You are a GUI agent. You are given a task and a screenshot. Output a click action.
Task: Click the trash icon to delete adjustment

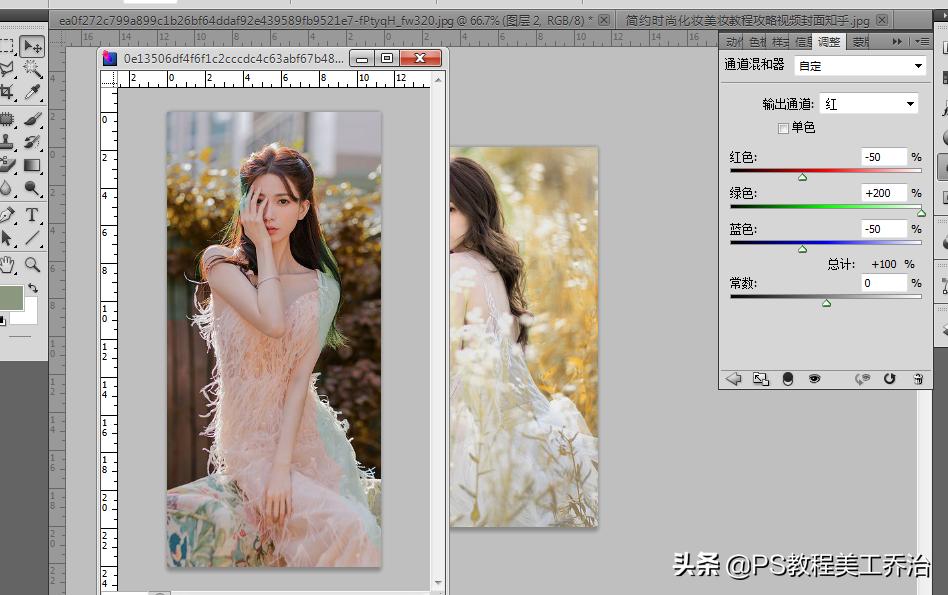[x=918, y=379]
